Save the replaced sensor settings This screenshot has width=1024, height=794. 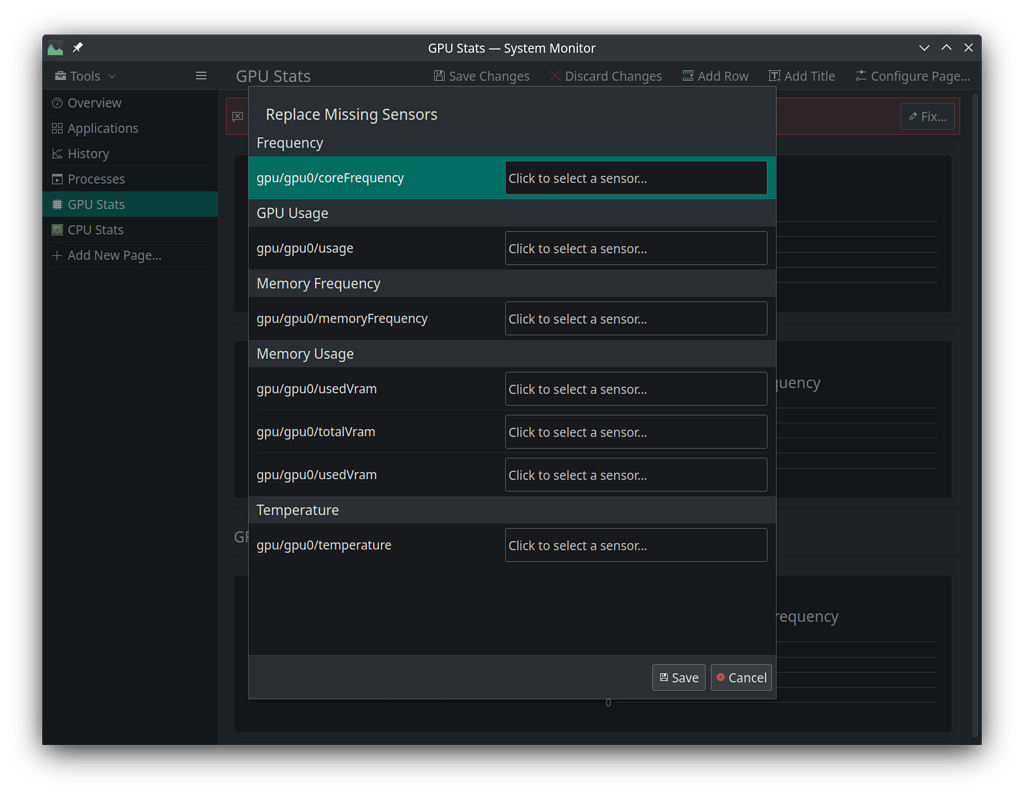coord(678,677)
